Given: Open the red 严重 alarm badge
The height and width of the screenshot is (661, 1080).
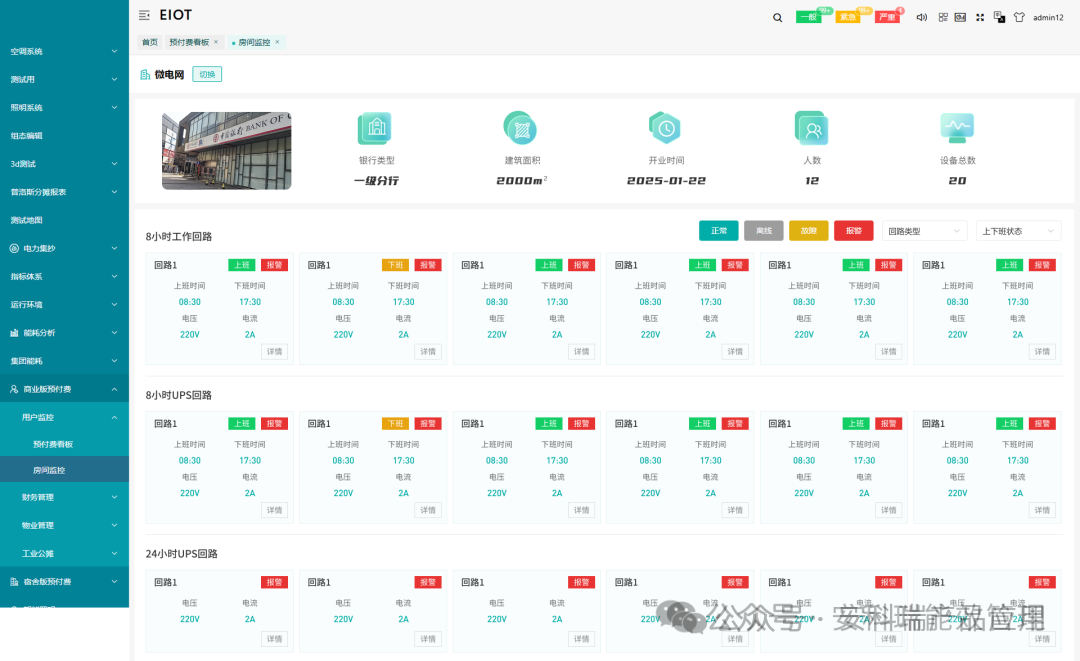Looking at the screenshot, I should click(887, 17).
